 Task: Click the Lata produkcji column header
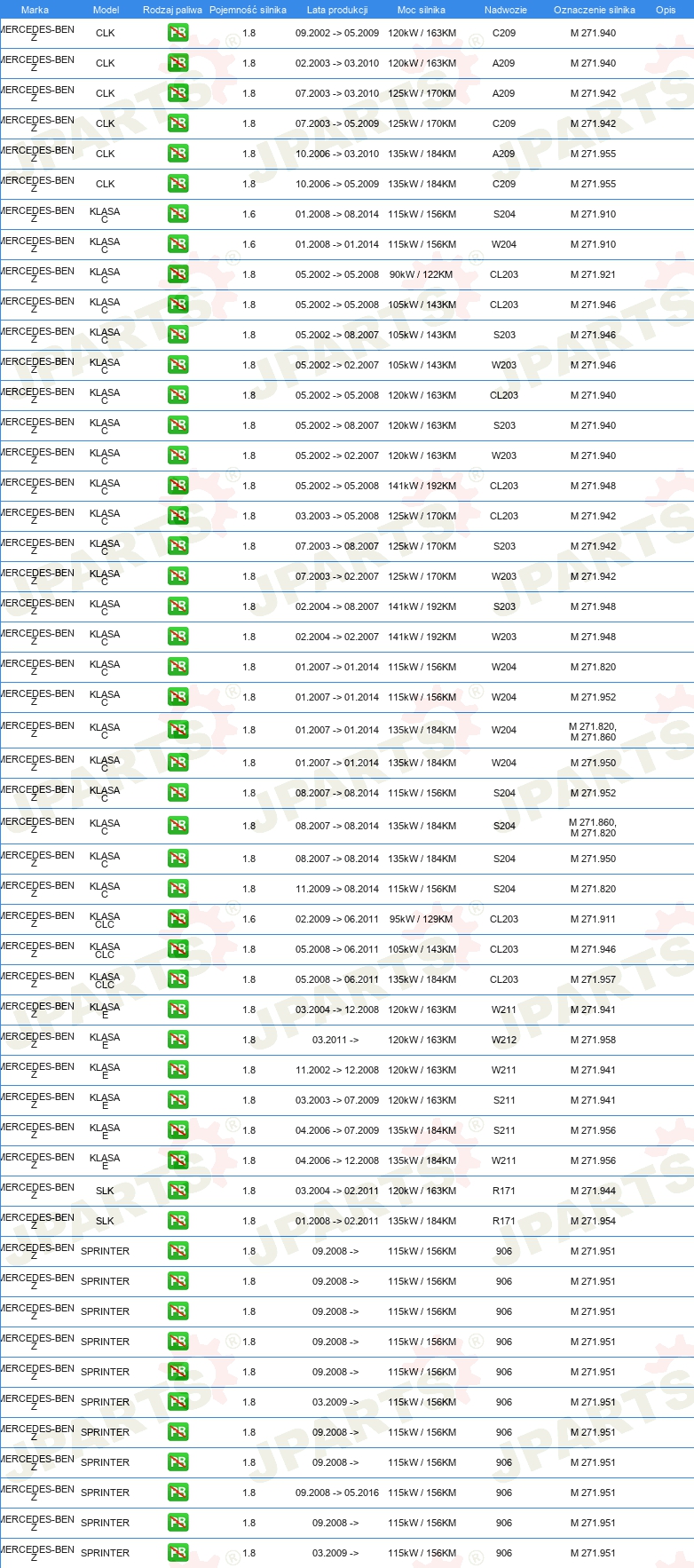337,10
